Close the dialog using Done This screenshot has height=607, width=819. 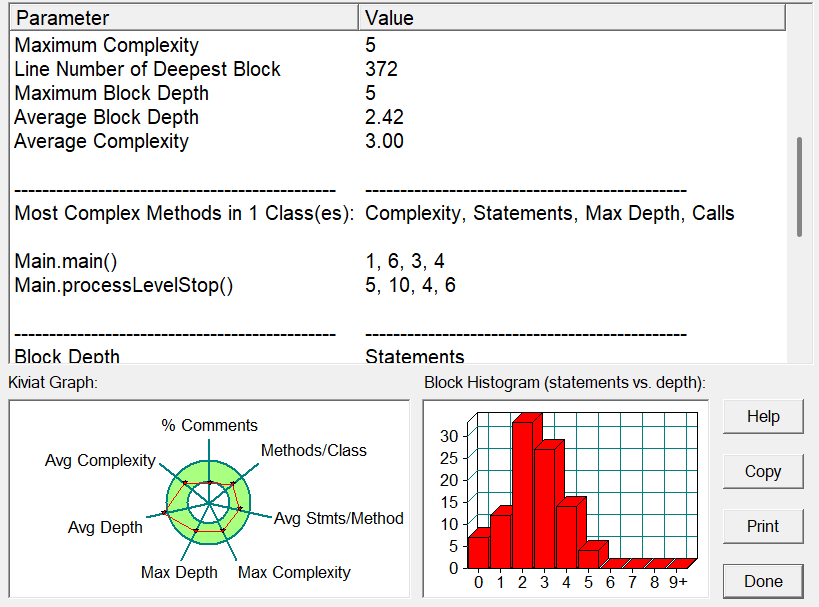coord(763,581)
